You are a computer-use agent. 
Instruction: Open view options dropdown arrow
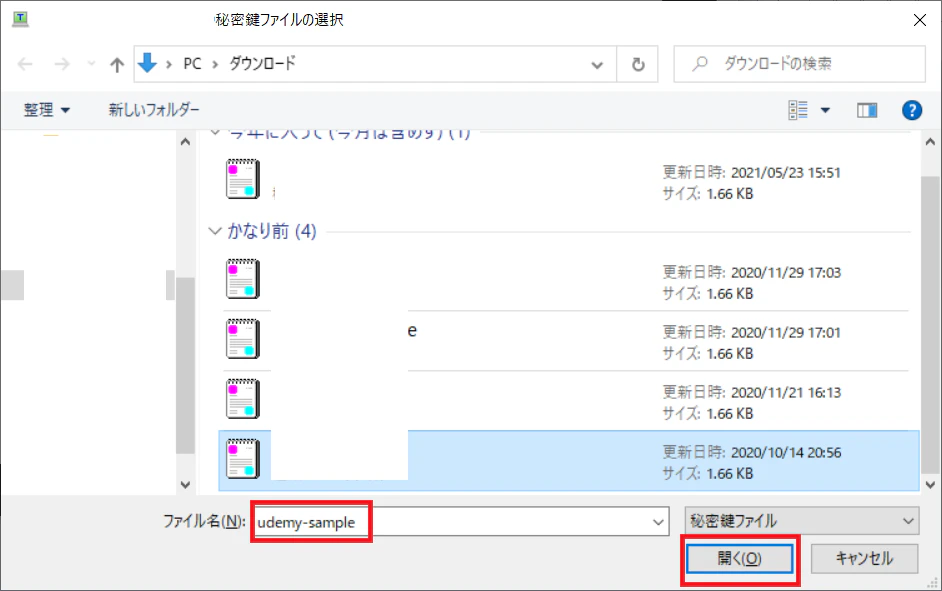pos(825,110)
